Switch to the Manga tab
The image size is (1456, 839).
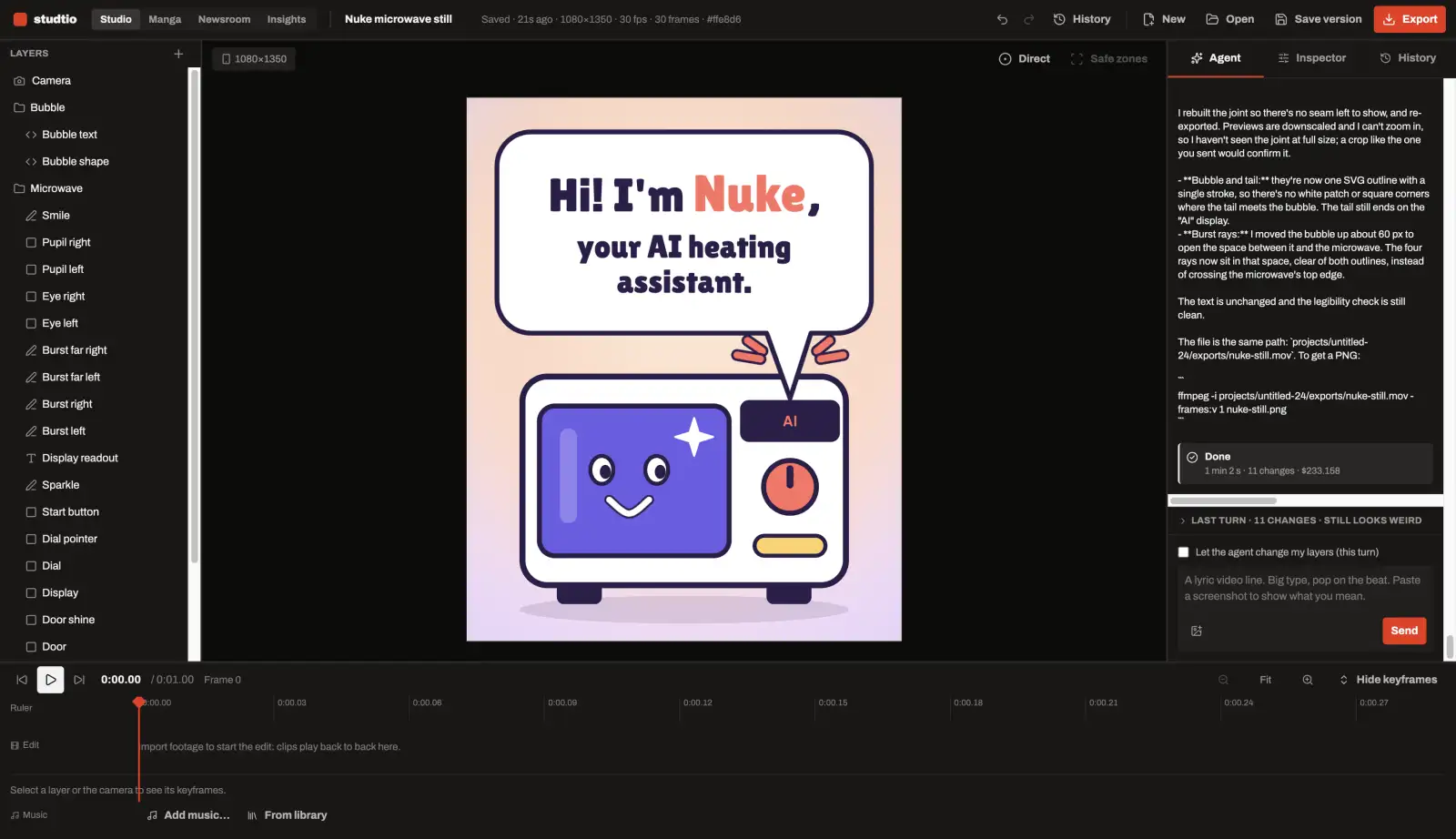pos(165,19)
